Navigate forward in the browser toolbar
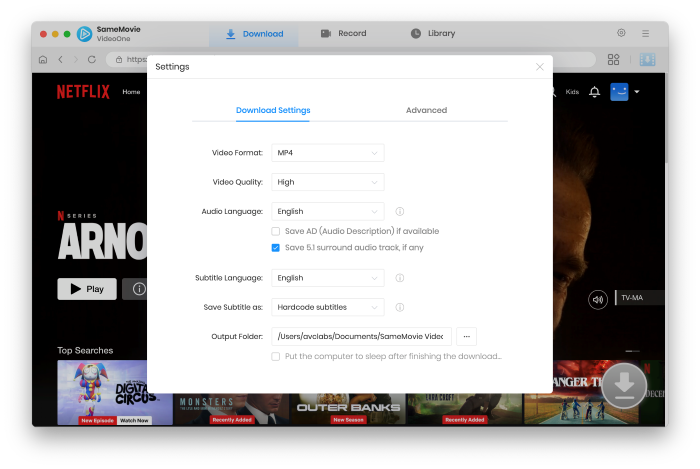Screen dimensions: 700x469 pos(75,59)
